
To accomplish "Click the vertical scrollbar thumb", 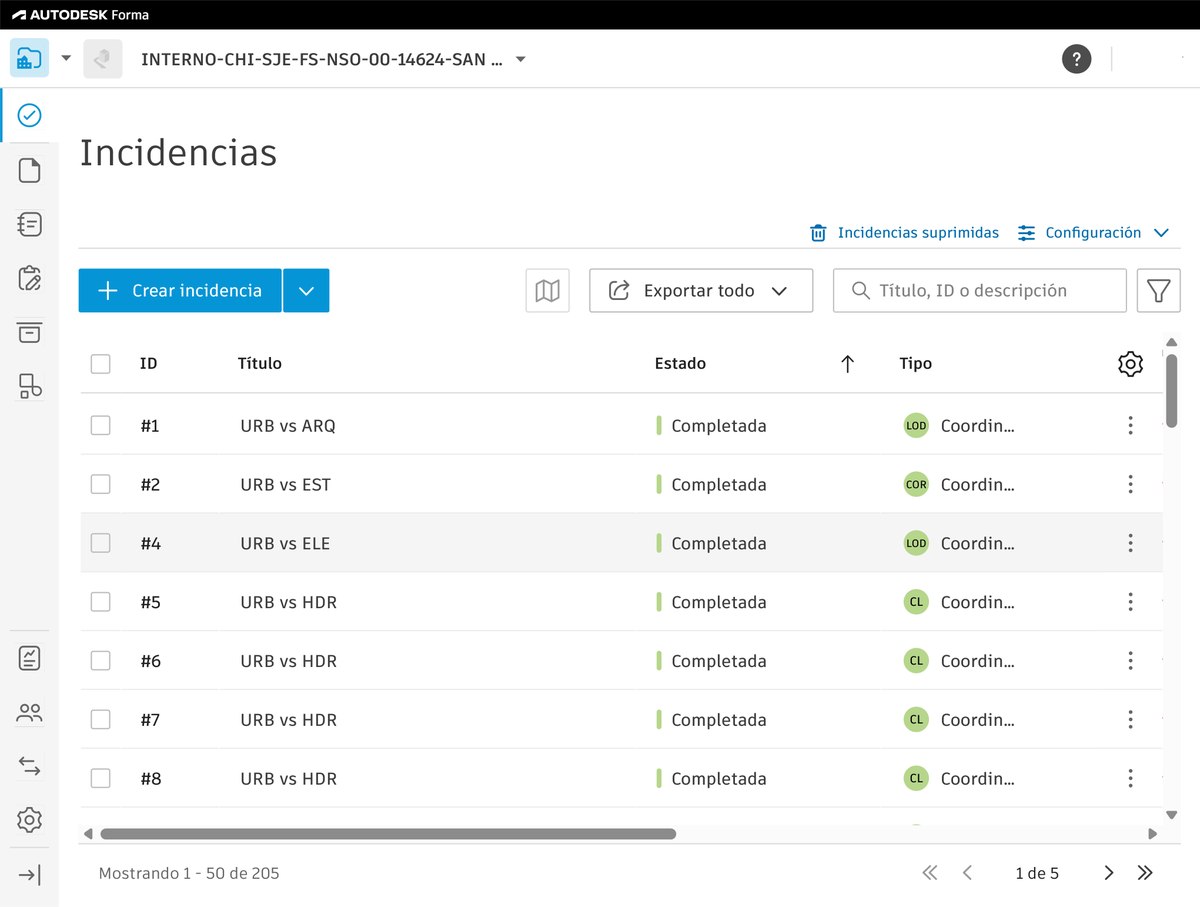I will pyautogui.click(x=1172, y=391).
